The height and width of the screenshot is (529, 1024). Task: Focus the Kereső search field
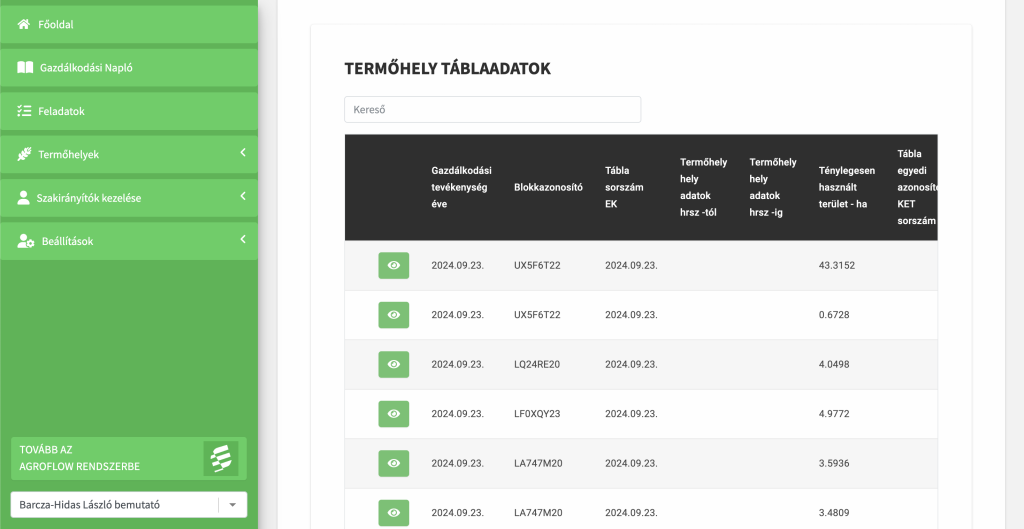pos(492,109)
